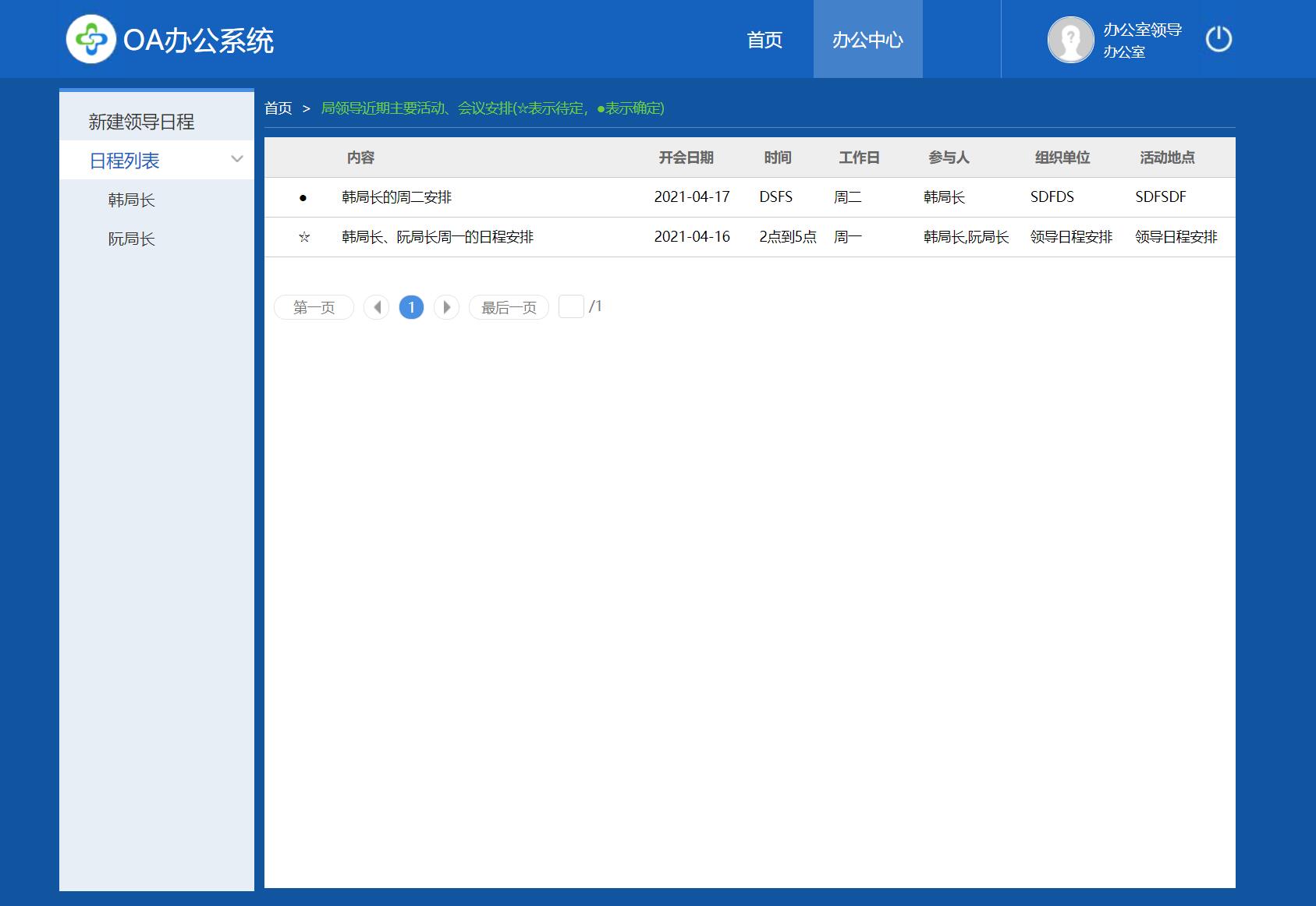This screenshot has width=1316, height=906.
Task: Select 韩局长 in sidebar list
Action: 132,200
